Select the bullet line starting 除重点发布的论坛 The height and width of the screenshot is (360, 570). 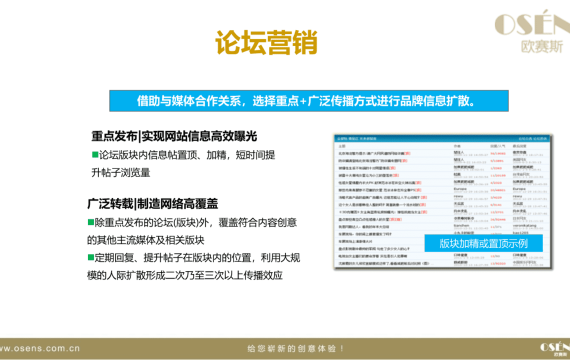(192, 223)
